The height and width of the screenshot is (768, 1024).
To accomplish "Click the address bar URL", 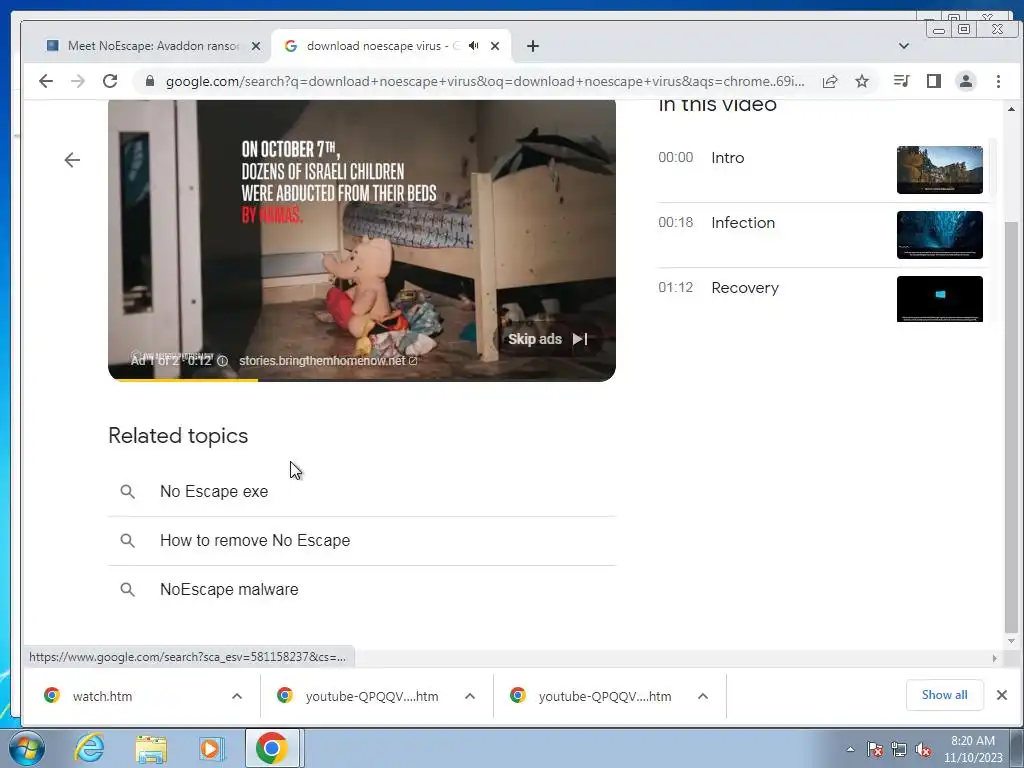I will tap(485, 81).
